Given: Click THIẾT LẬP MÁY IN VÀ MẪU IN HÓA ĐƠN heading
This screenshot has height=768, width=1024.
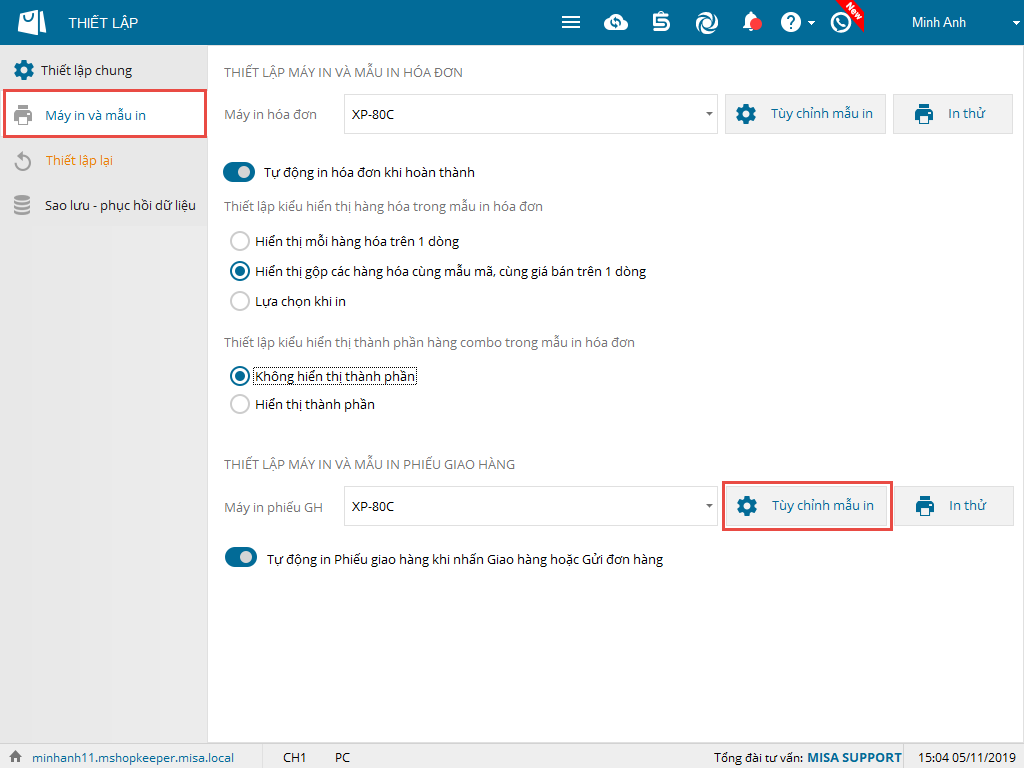Looking at the screenshot, I should [344, 72].
